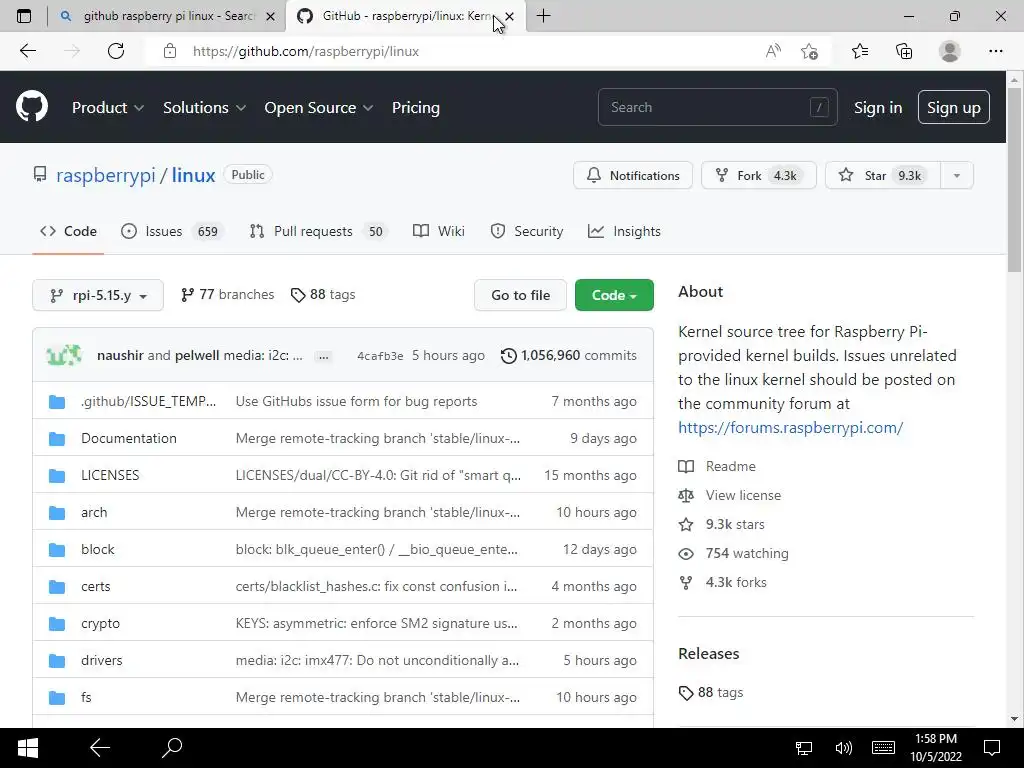
Task: Switch to the Code tab
Action: (68, 231)
